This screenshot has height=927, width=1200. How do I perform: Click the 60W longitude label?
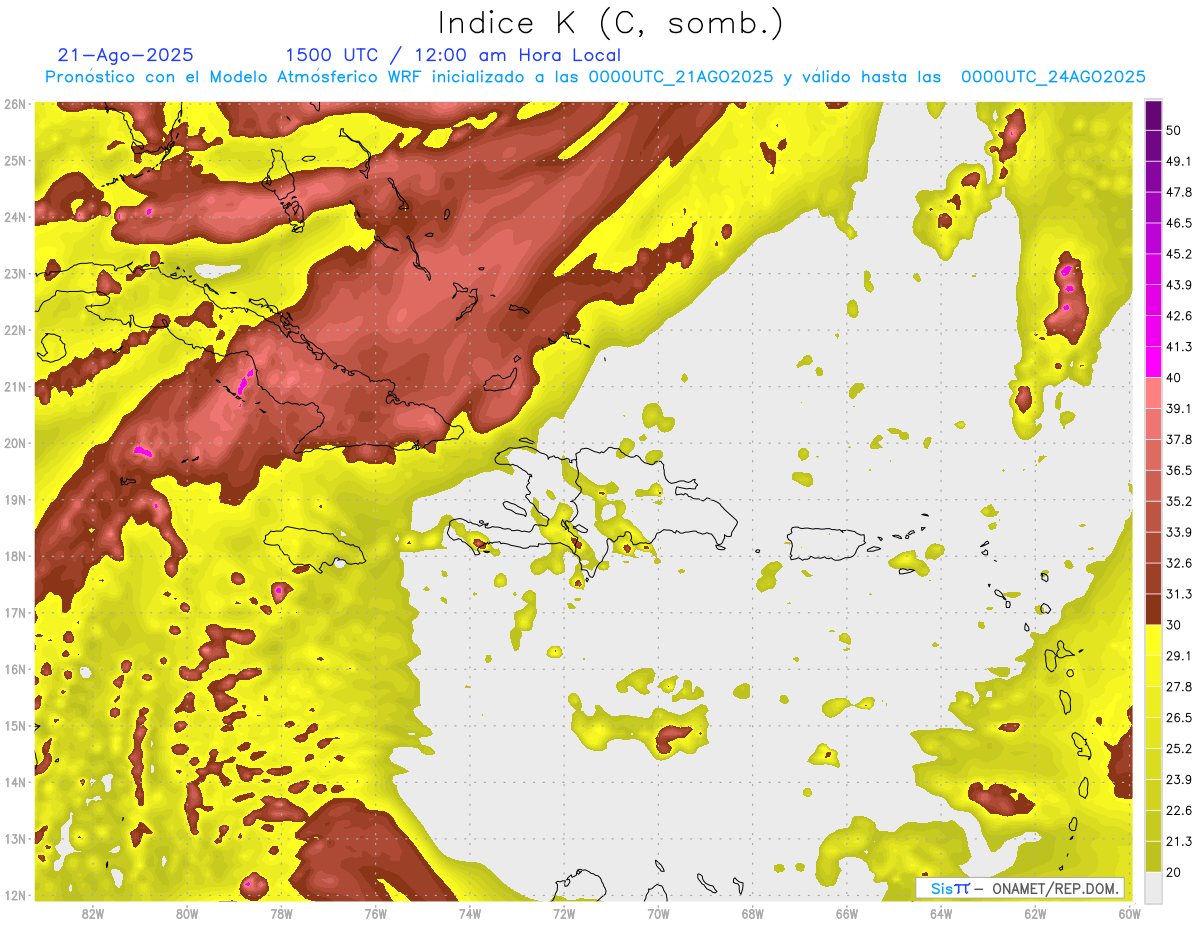1130,914
